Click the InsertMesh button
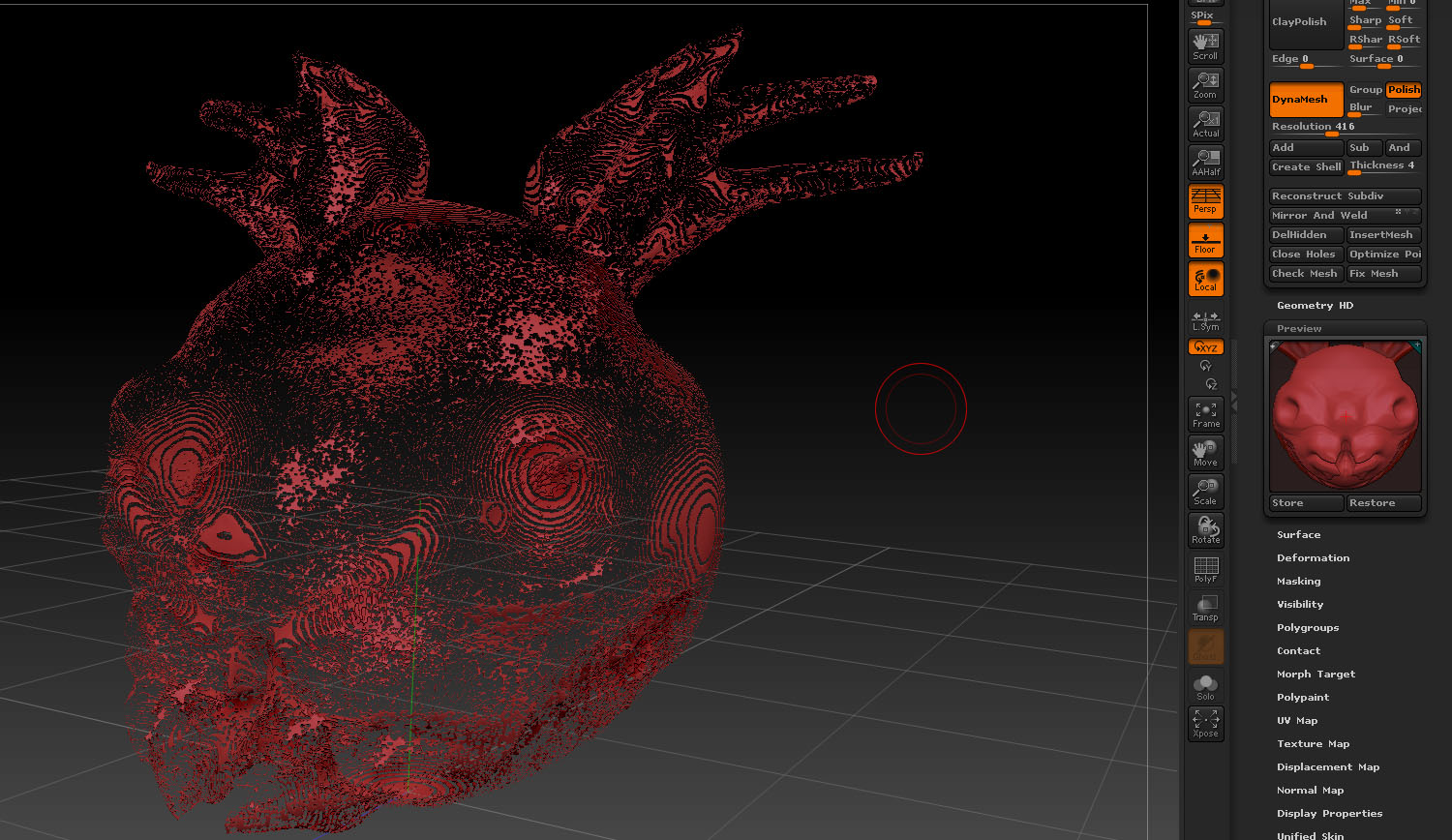Image resolution: width=1452 pixels, height=840 pixels. coord(1384,235)
